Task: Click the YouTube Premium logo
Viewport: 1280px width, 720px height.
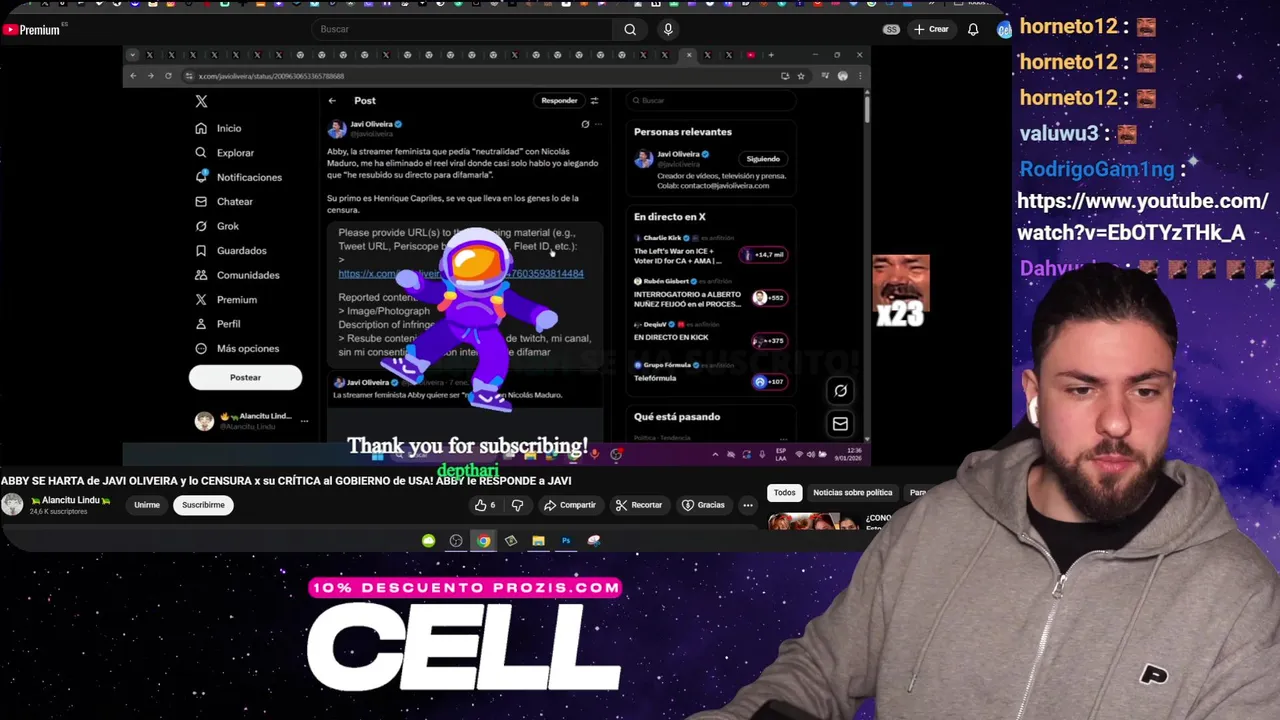Action: coord(31,30)
